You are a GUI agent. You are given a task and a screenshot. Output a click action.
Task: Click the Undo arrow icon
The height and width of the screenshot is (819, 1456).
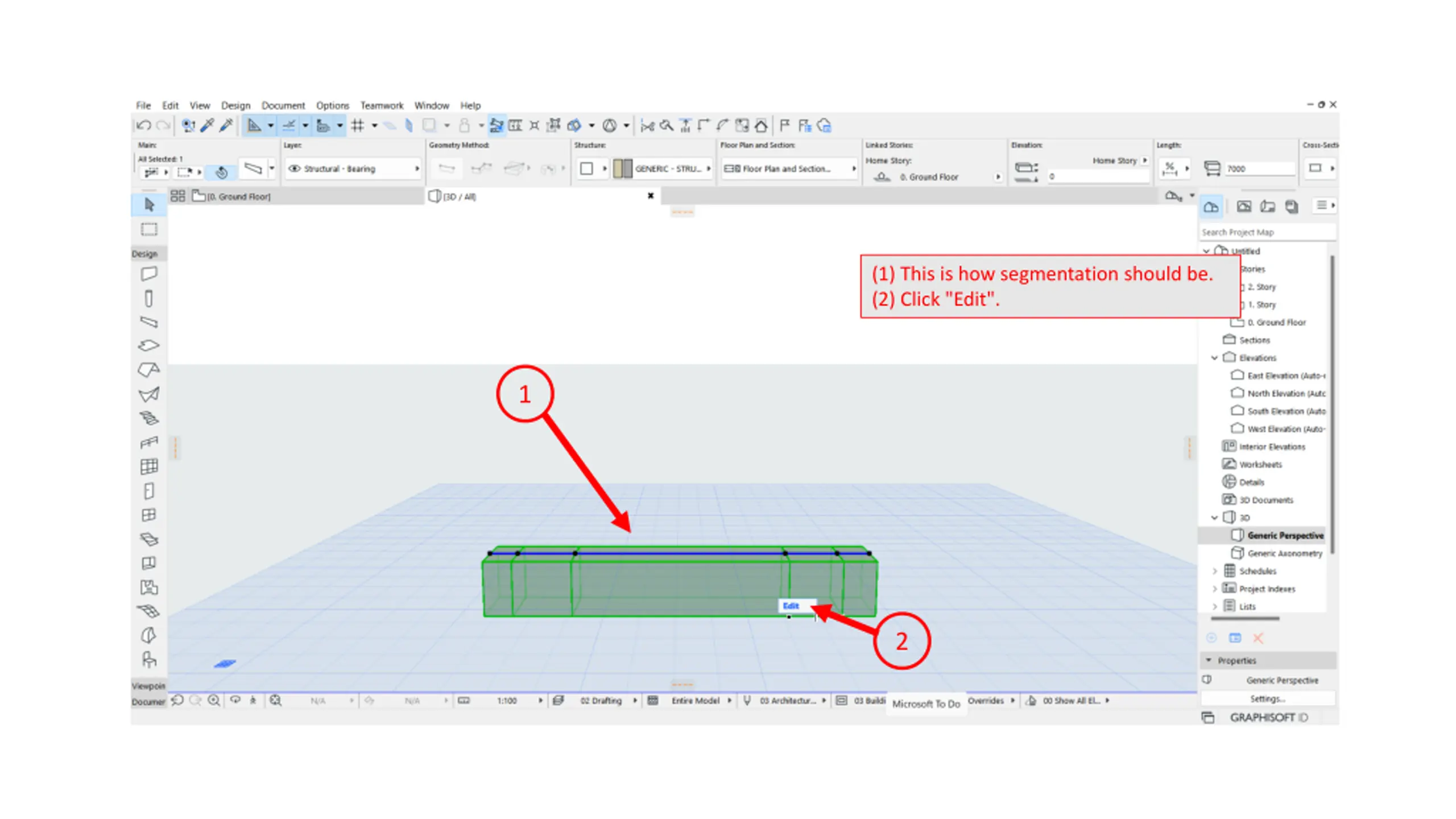[x=143, y=125]
